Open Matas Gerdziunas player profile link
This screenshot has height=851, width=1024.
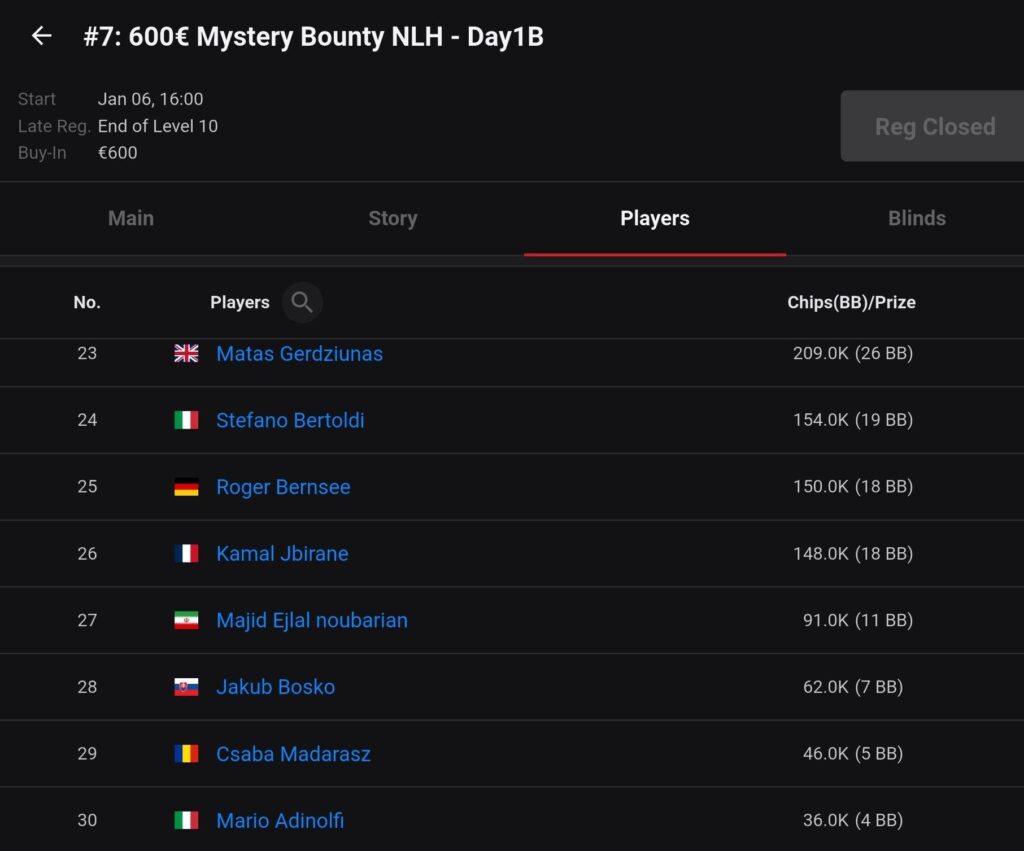pyautogui.click(x=299, y=353)
